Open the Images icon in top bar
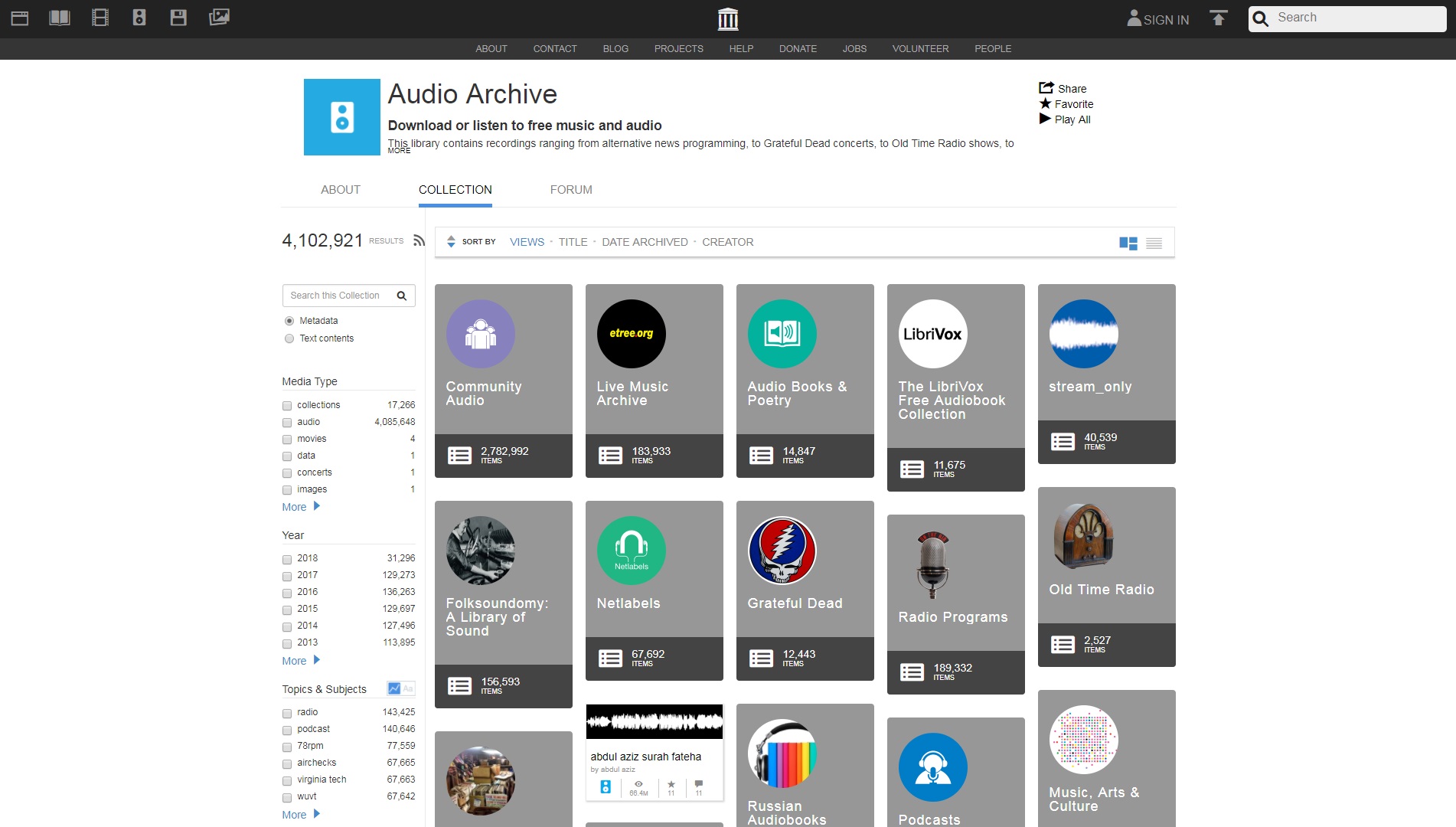 (x=219, y=18)
